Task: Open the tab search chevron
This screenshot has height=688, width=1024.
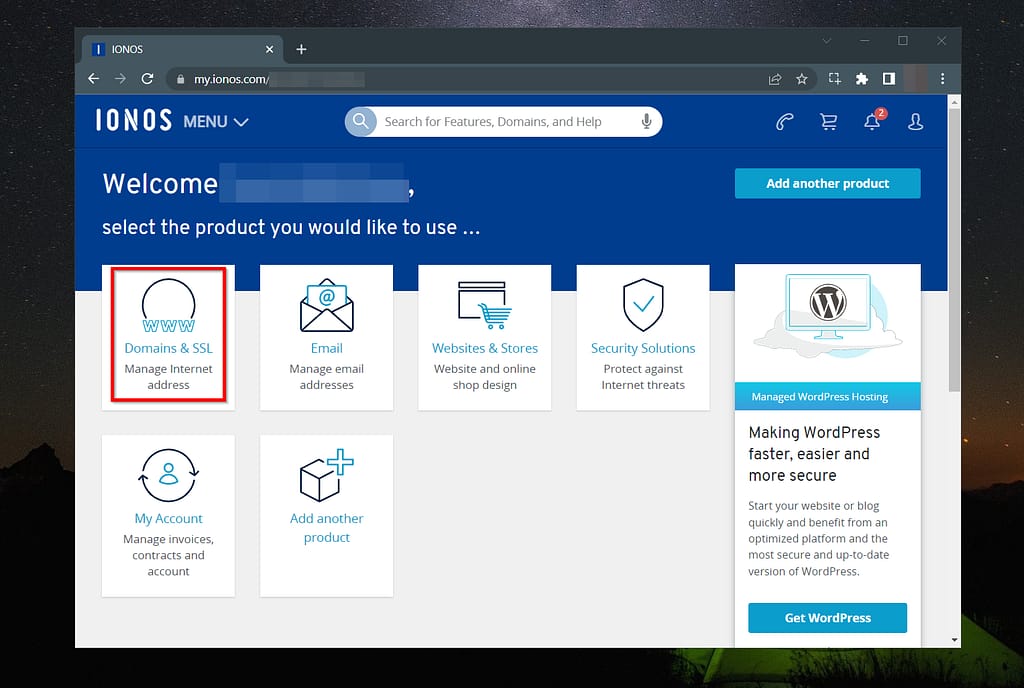Action: click(x=827, y=41)
